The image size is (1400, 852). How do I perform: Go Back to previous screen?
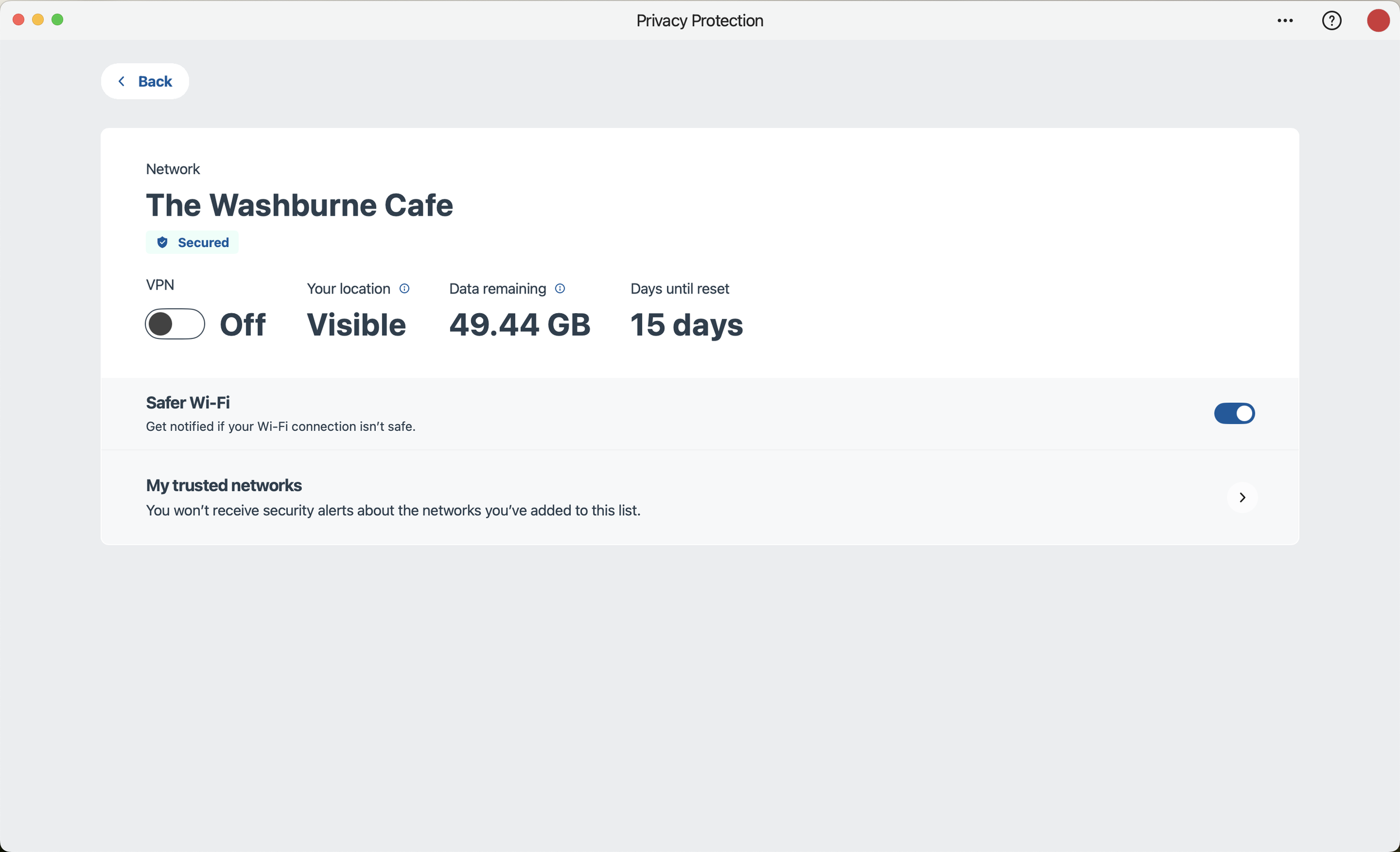(145, 81)
